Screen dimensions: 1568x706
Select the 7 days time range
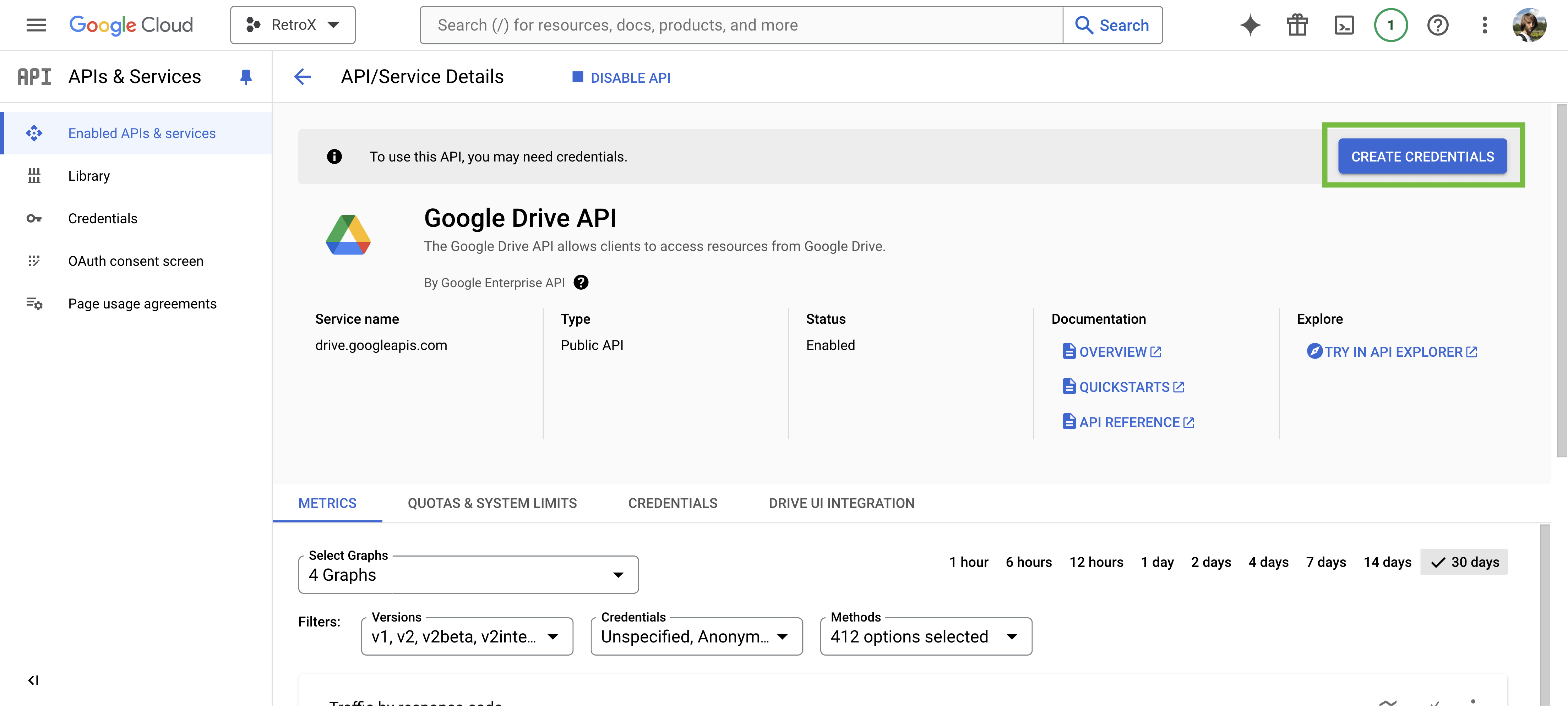[x=1326, y=562]
